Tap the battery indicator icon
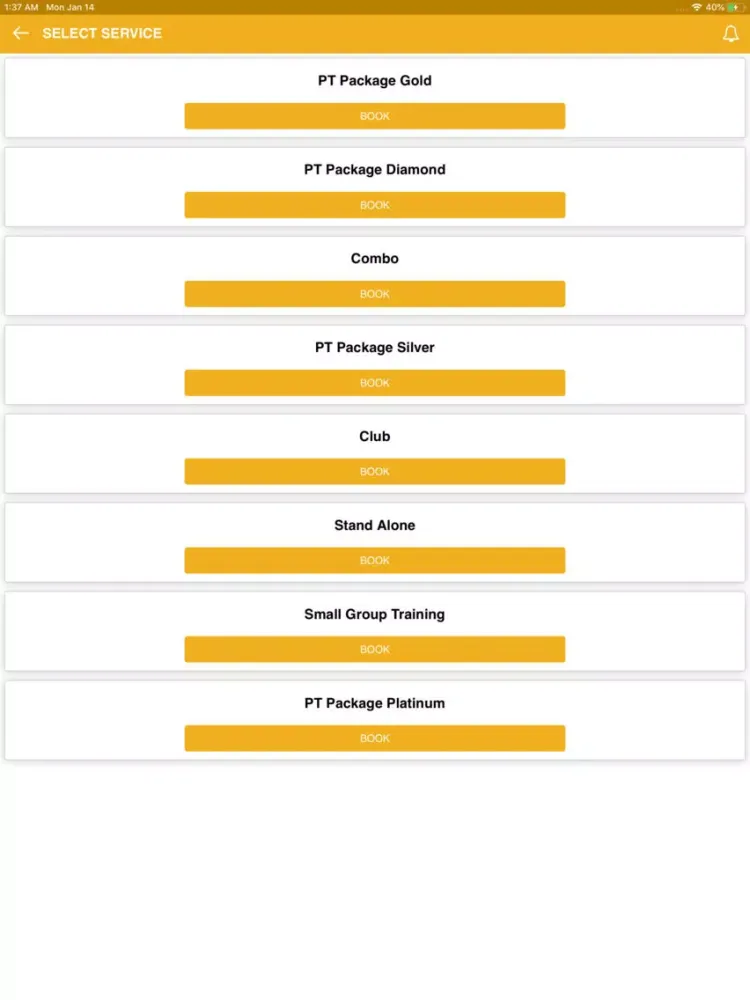 coord(735,7)
